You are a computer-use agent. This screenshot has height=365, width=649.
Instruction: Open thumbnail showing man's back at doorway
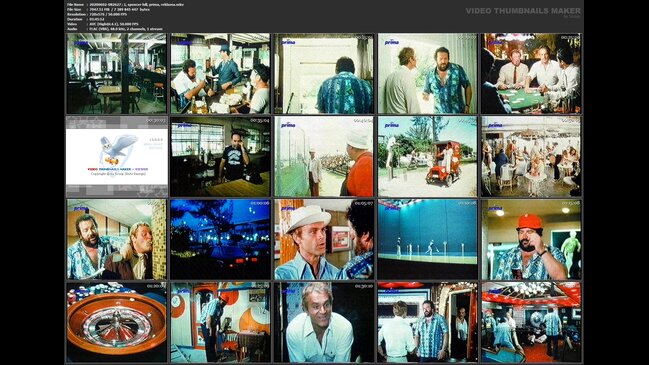(324, 74)
